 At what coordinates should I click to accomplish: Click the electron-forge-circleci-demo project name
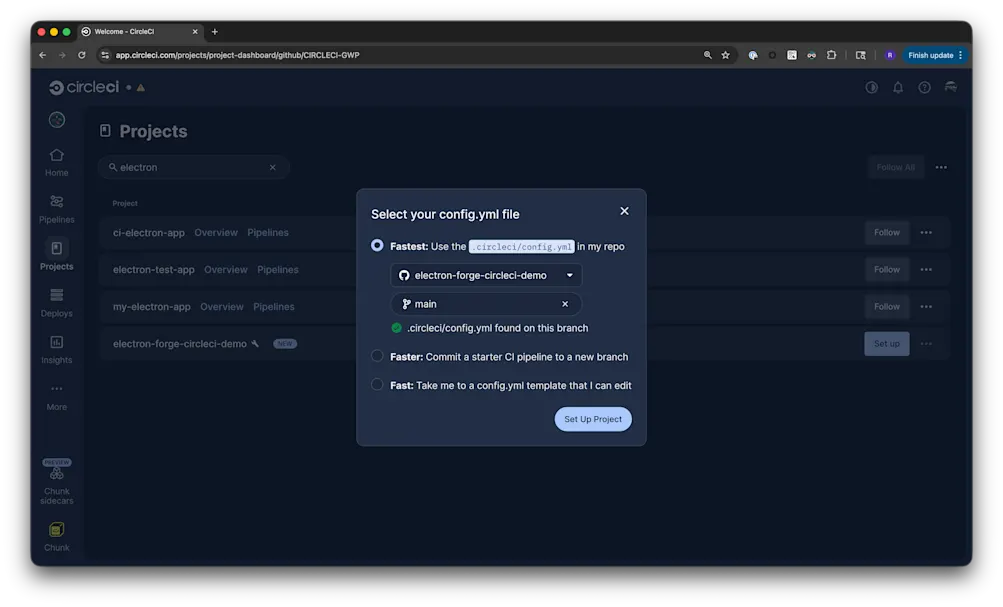[x=180, y=344]
